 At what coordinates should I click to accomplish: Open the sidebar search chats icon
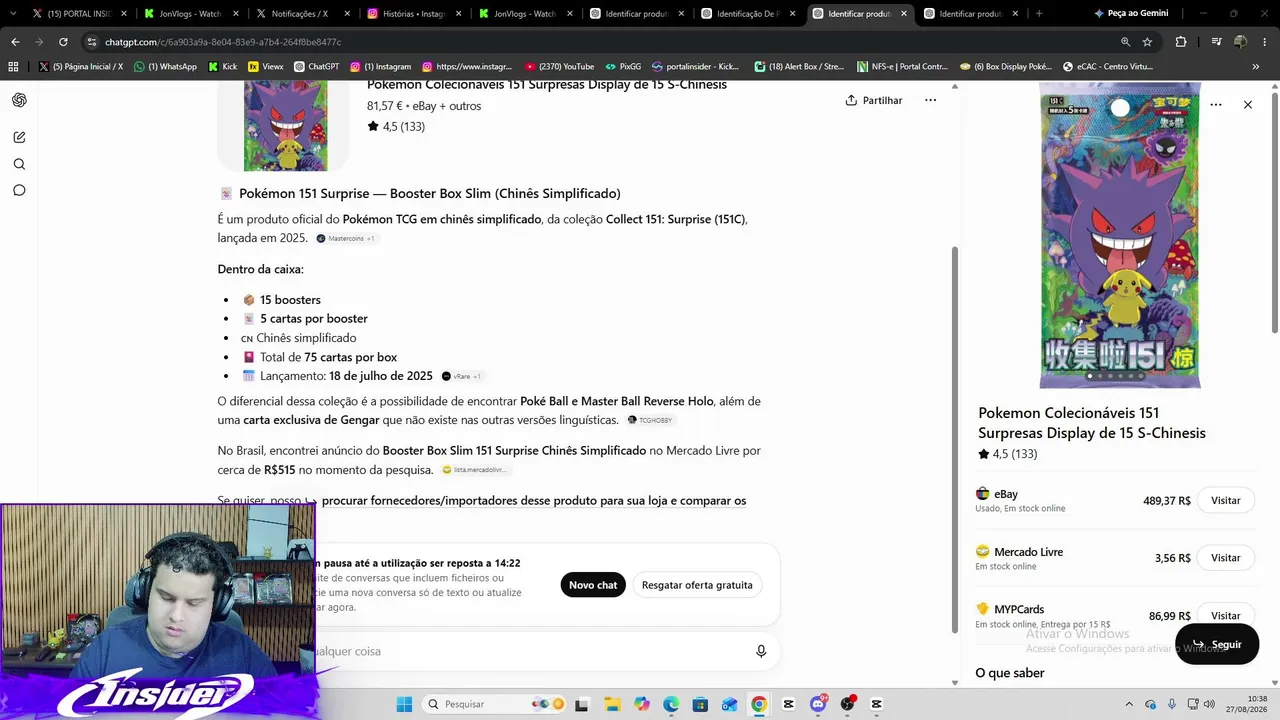[19, 164]
